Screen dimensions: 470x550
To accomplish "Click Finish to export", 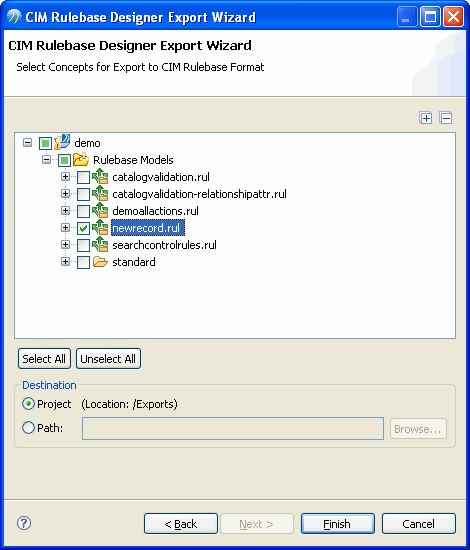I will [338, 524].
